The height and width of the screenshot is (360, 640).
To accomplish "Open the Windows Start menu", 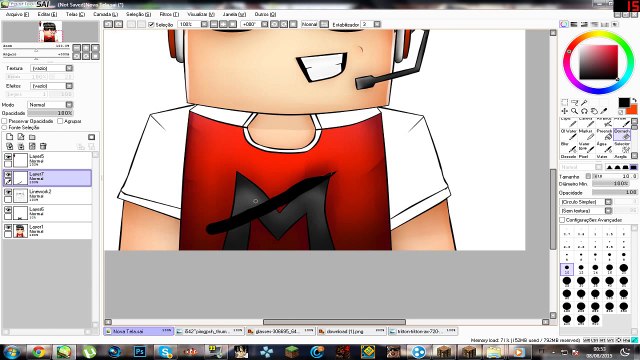I will coord(12,351).
